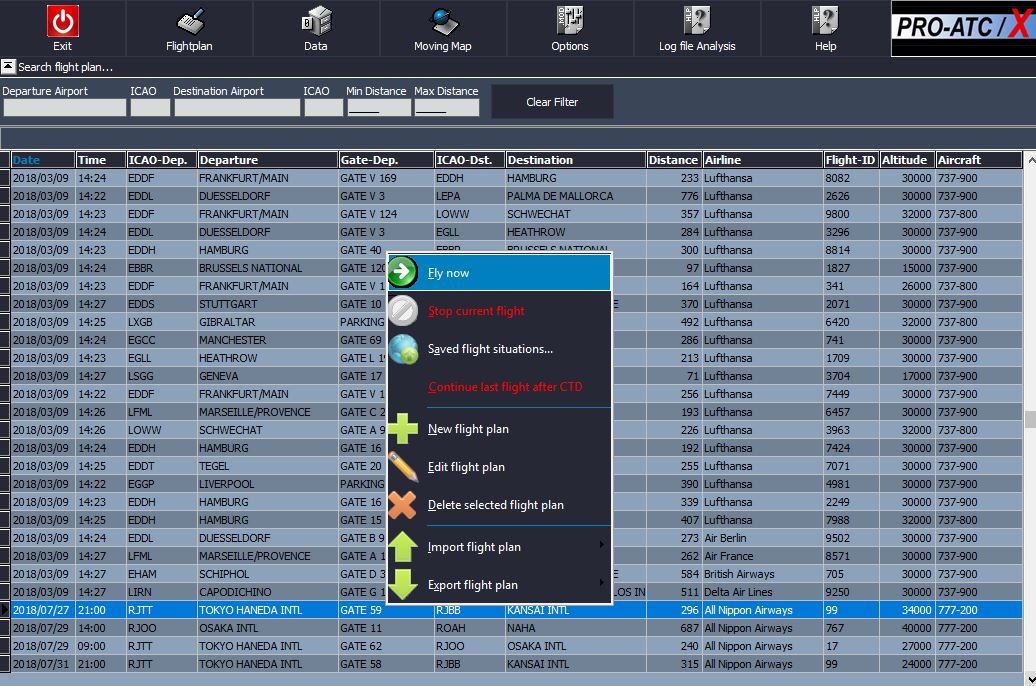Screen dimensions: 1036x686
Task: Click the Departure Airport input field
Action: (65, 108)
